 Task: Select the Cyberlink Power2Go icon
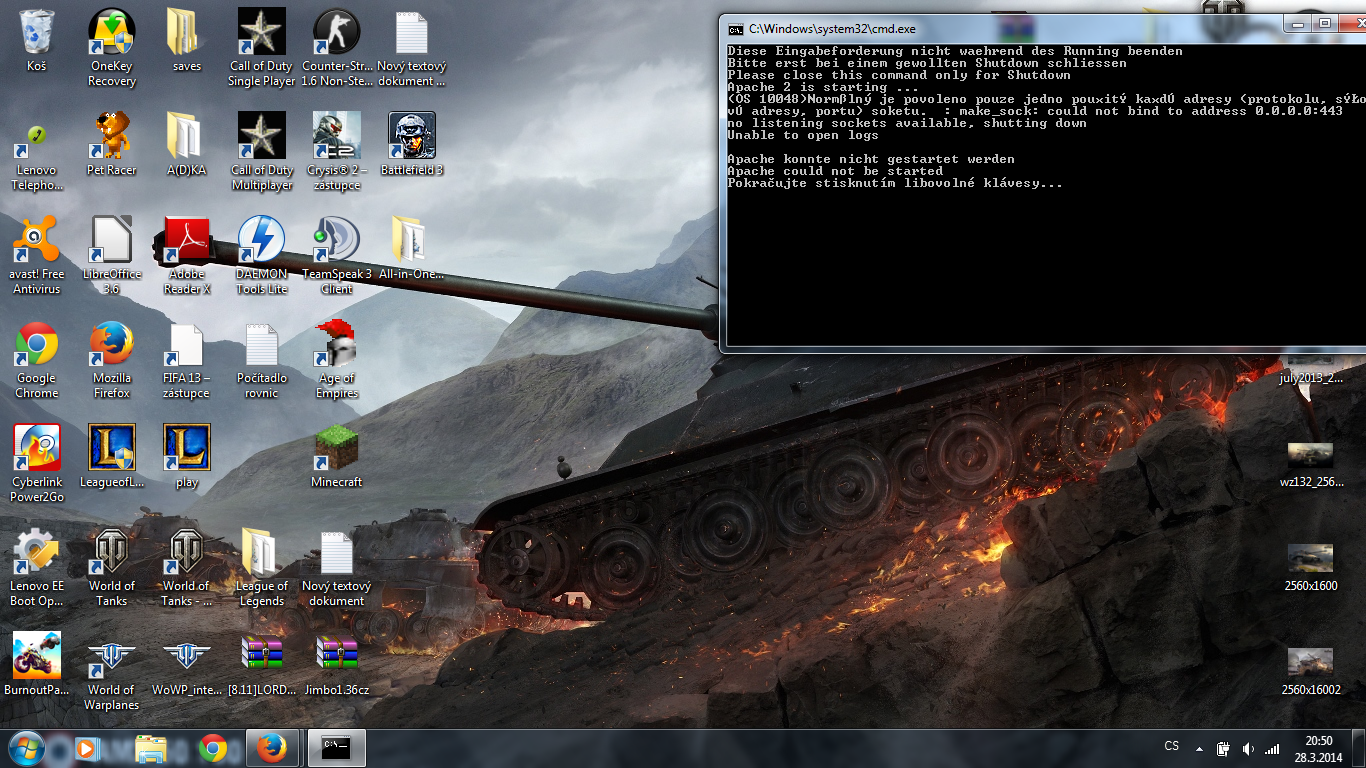point(37,464)
